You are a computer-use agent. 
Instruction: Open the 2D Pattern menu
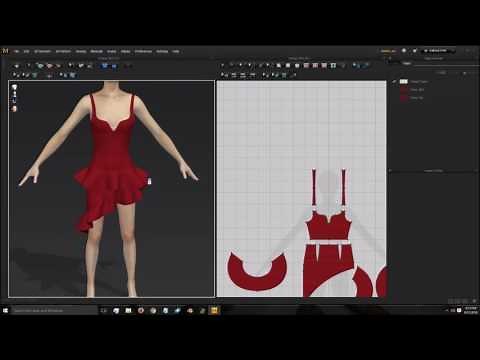click(63, 51)
